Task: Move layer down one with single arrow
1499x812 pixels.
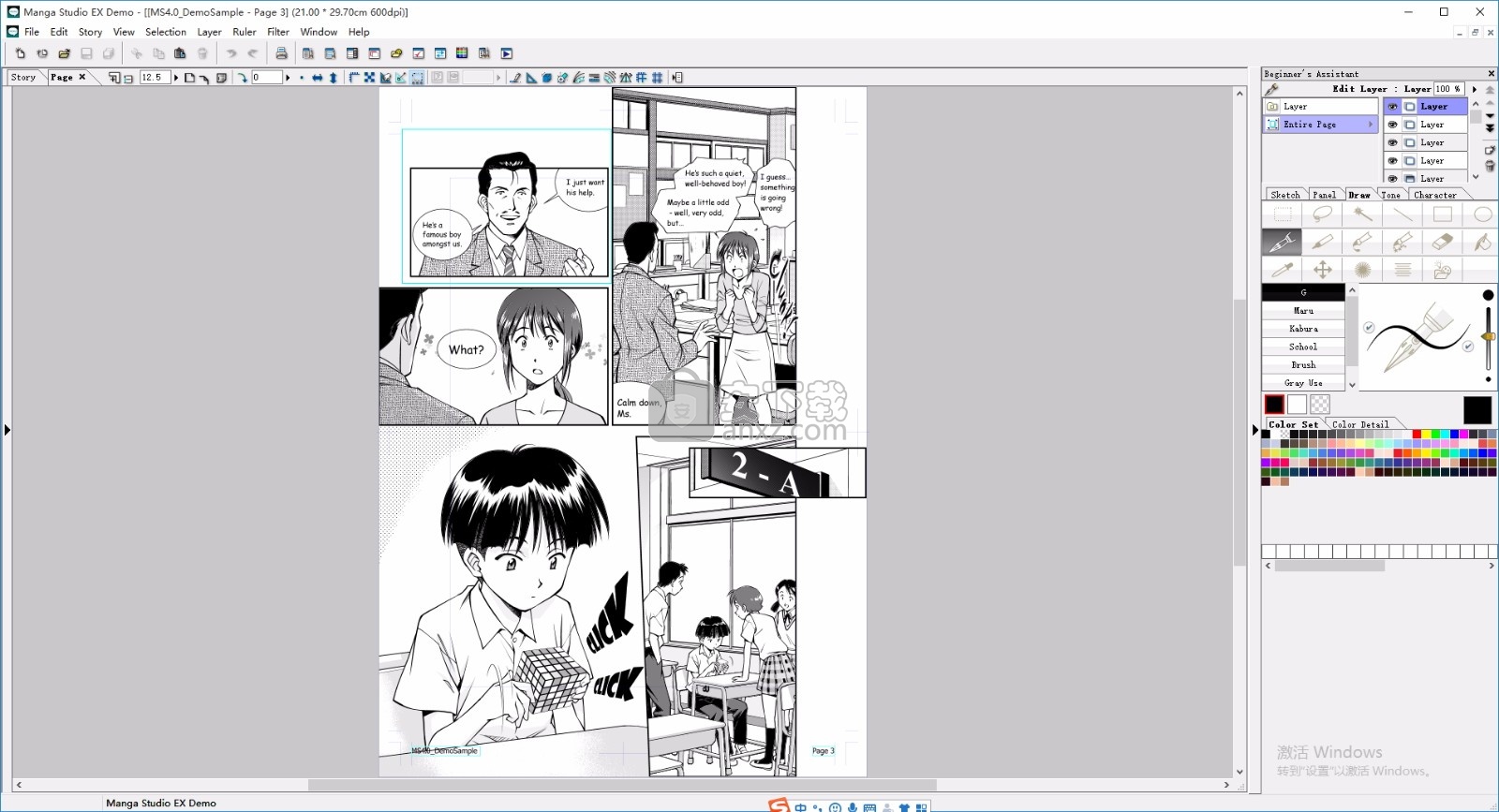Action: point(1490,116)
